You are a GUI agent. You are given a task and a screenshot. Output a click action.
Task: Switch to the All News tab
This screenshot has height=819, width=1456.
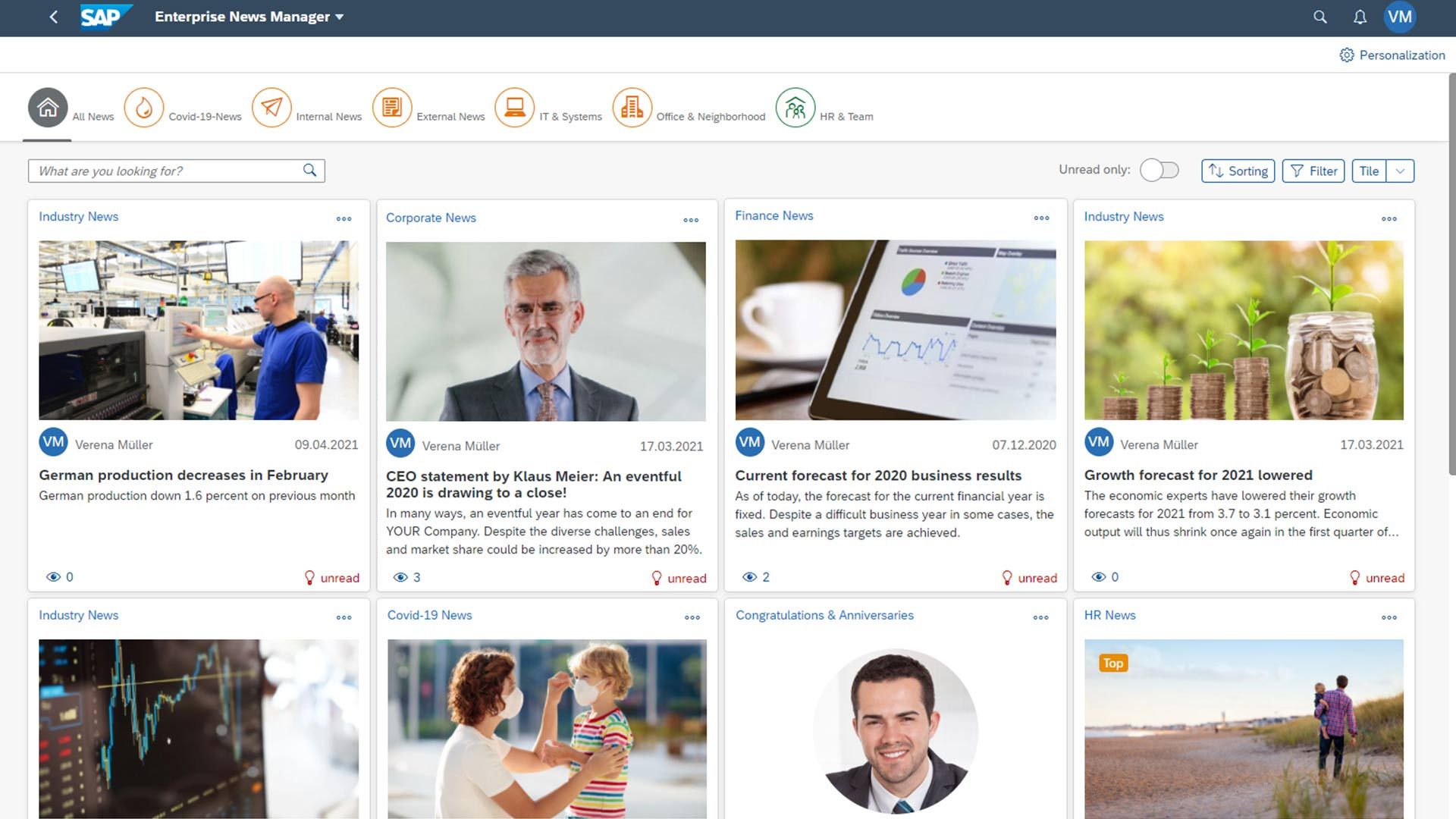click(48, 108)
